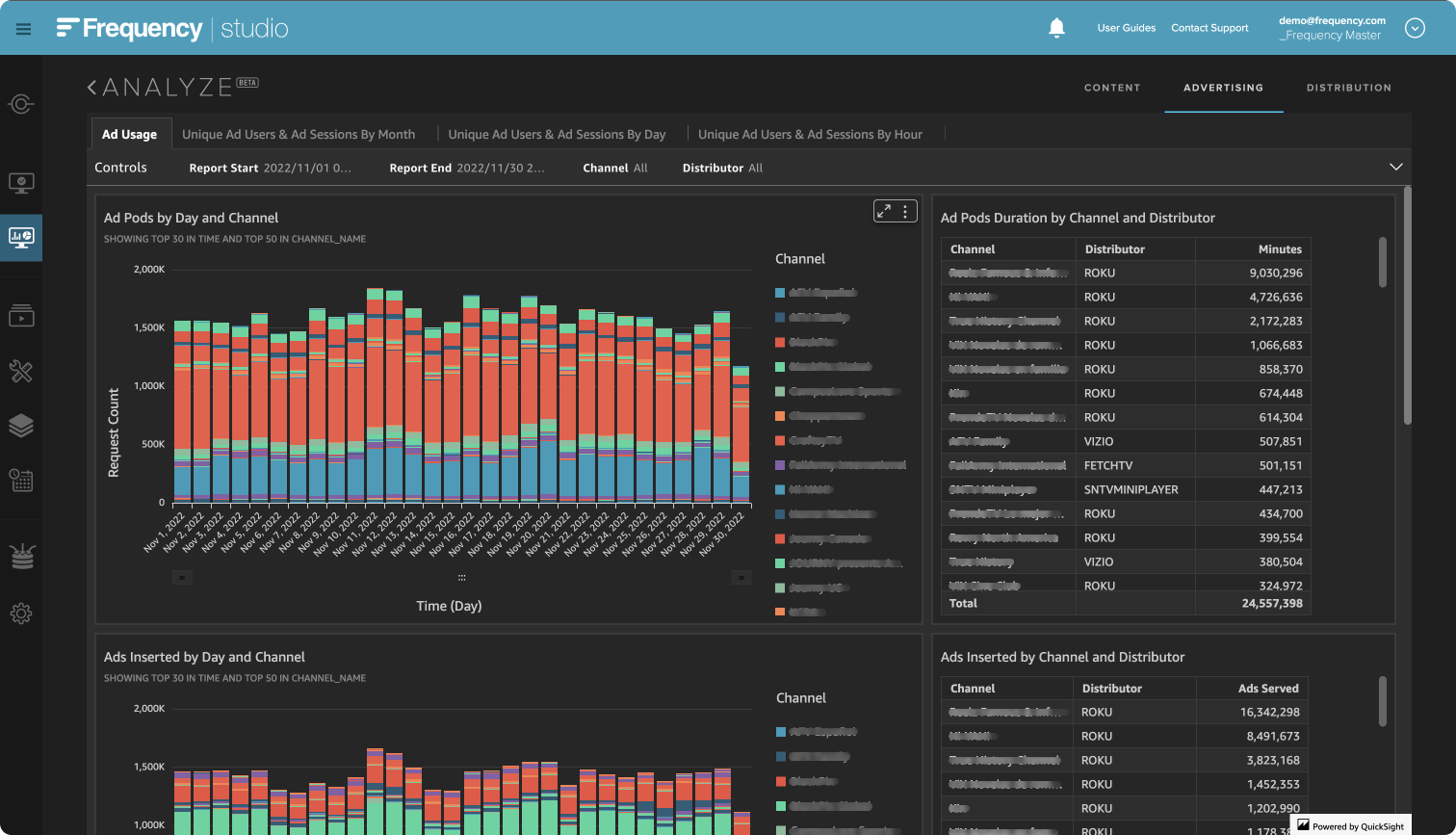Click the Ad Pods Duration table scrollbar
The image size is (1456, 835).
coord(1383,262)
